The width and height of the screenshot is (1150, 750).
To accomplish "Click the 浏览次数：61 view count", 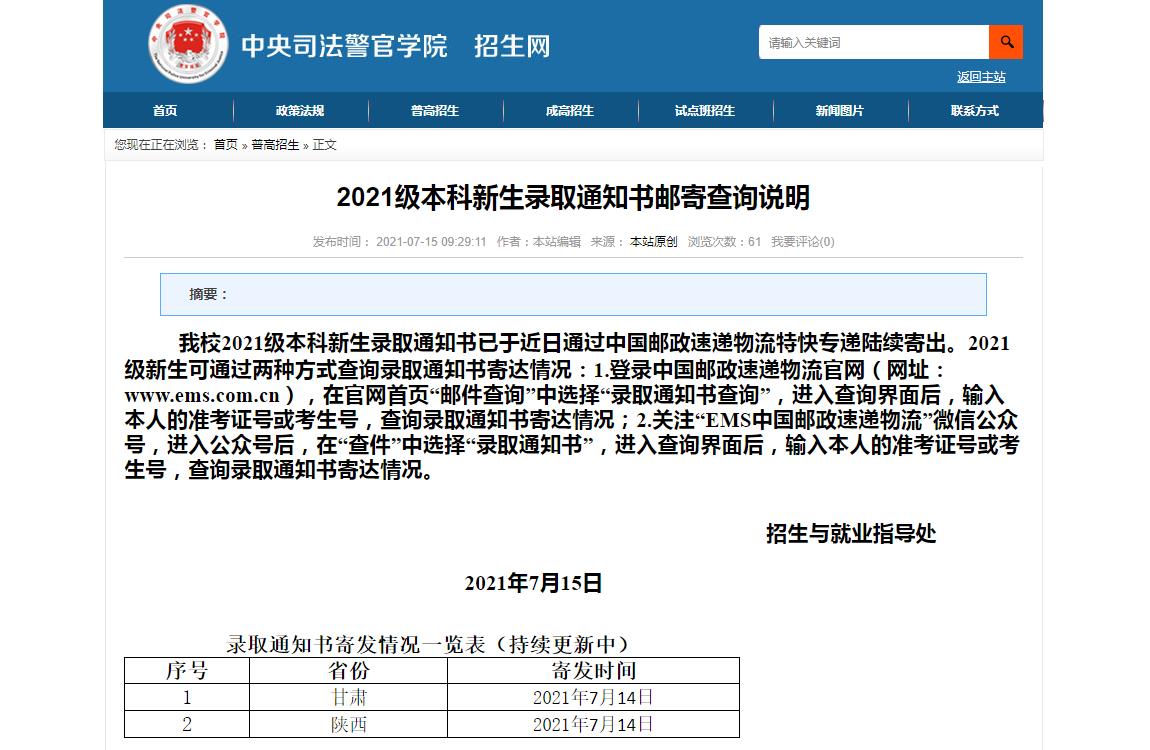I will (724, 242).
